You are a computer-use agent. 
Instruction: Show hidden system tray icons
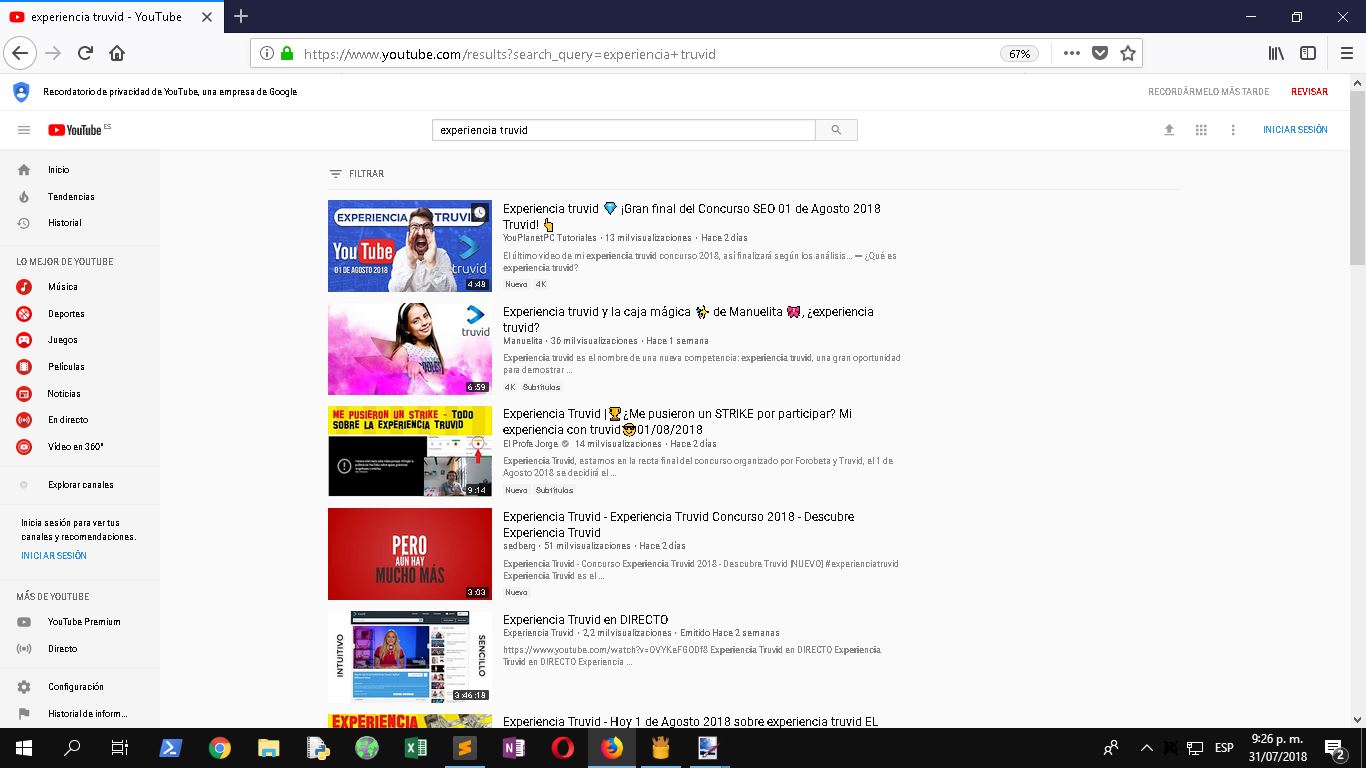pyautogui.click(x=1146, y=748)
